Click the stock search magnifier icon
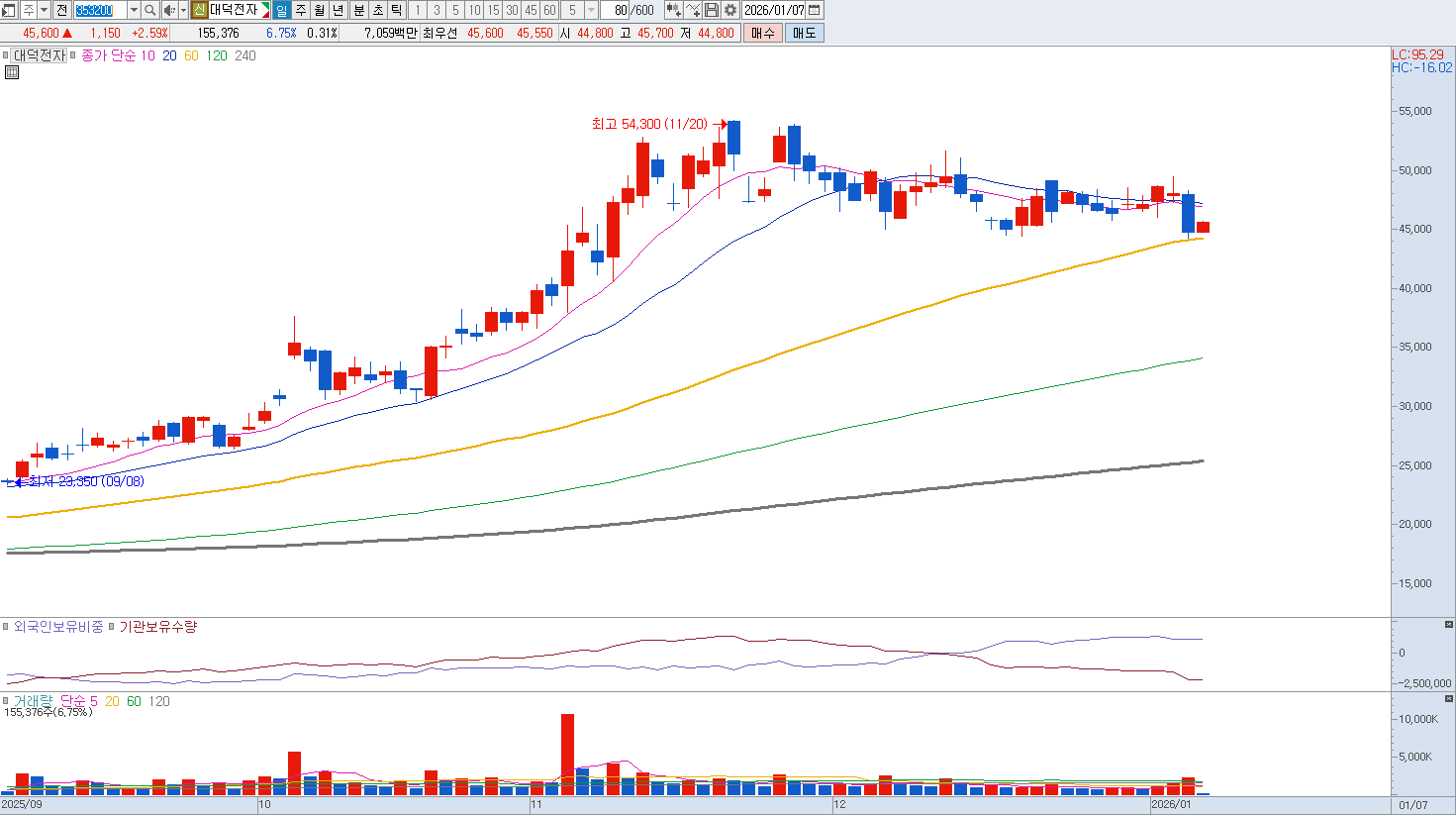1456x815 pixels. tap(150, 10)
